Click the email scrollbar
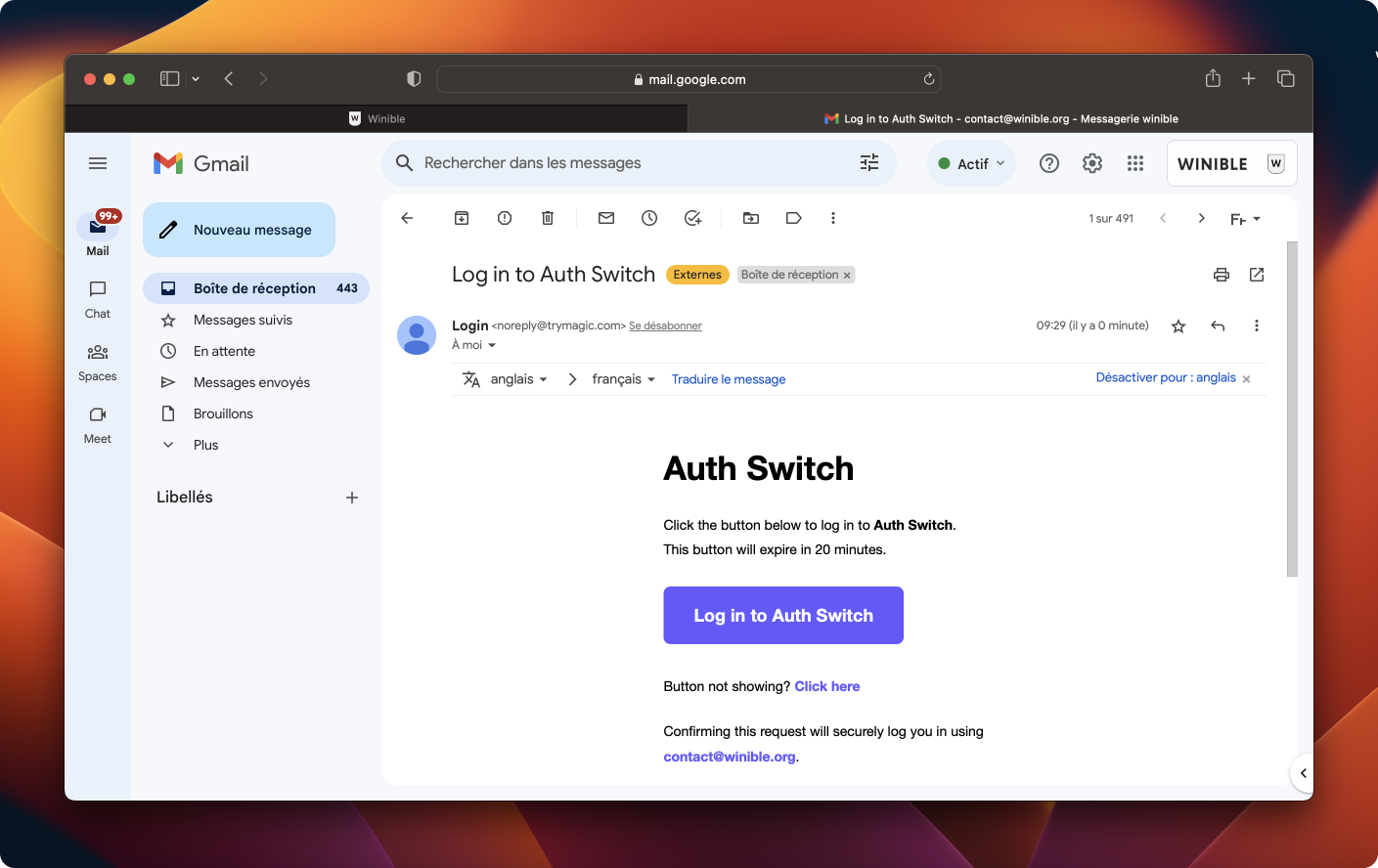 tap(1292, 409)
